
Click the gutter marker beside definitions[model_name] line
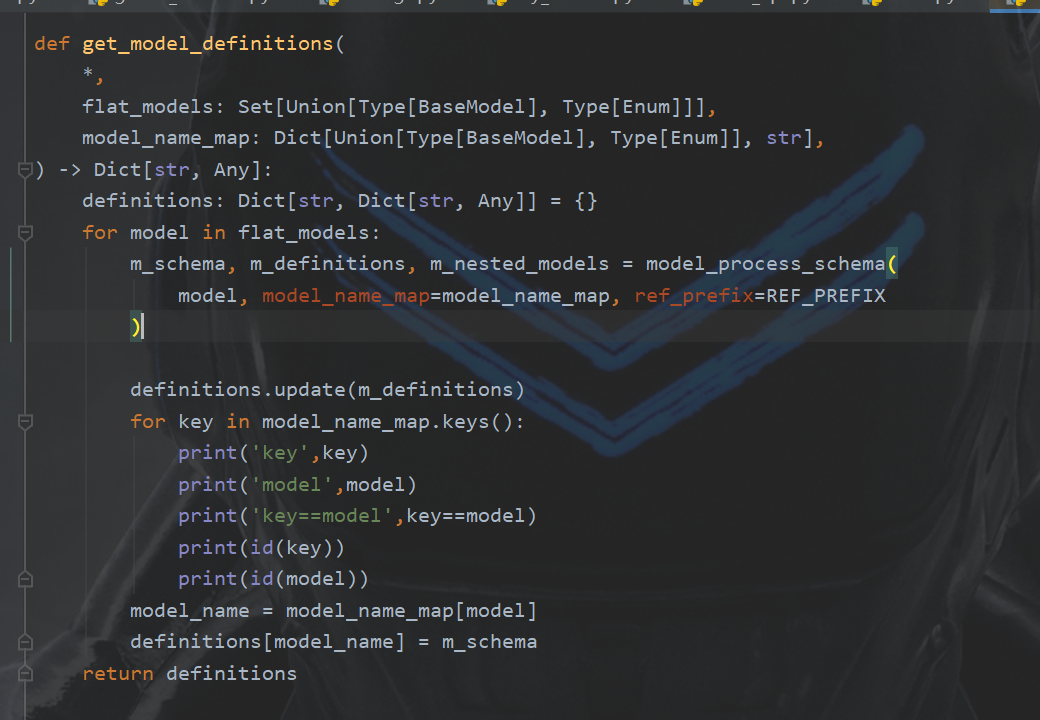click(x=25, y=642)
